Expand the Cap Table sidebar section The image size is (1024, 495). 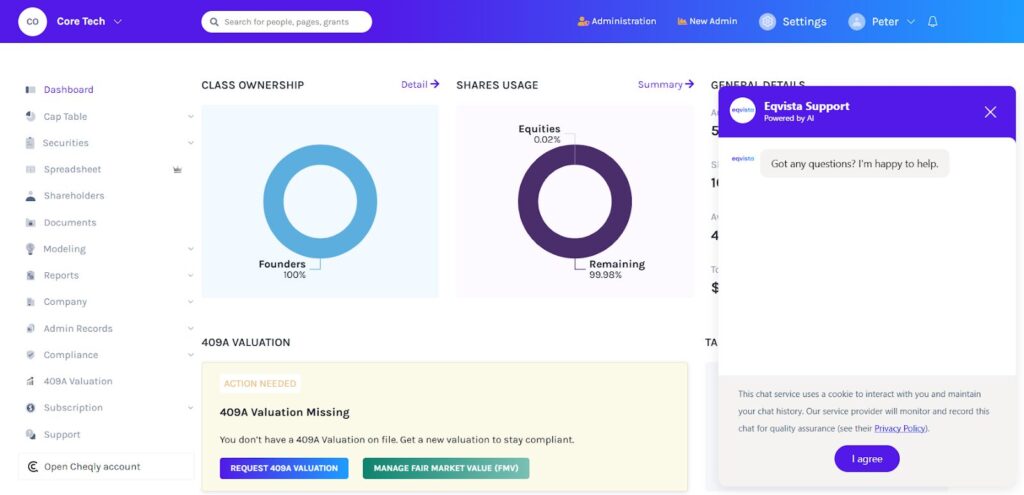[x=190, y=117]
